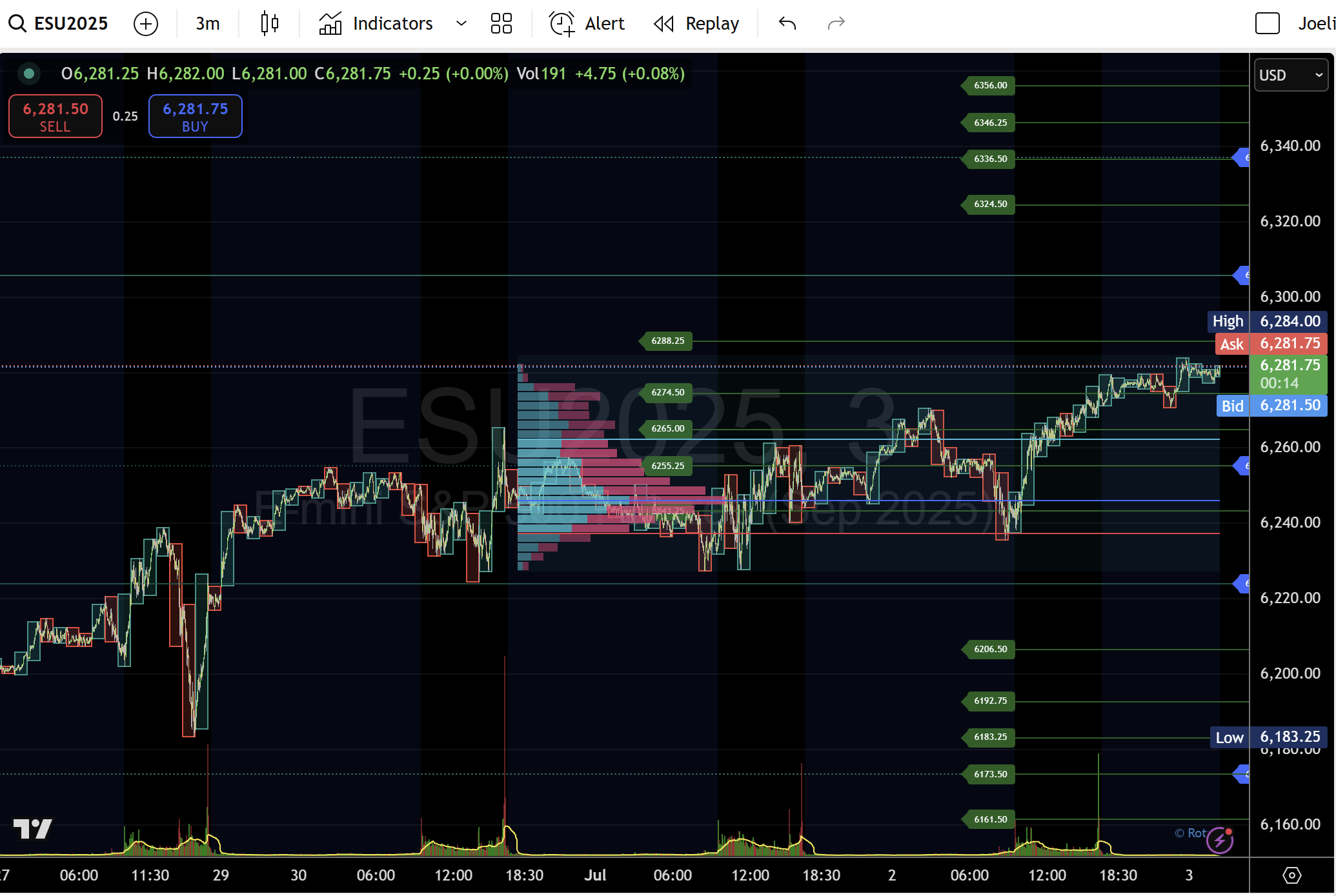Viewport: 1336px width, 896px height.
Task: Change the 3m timeframe interval
Action: tap(207, 24)
